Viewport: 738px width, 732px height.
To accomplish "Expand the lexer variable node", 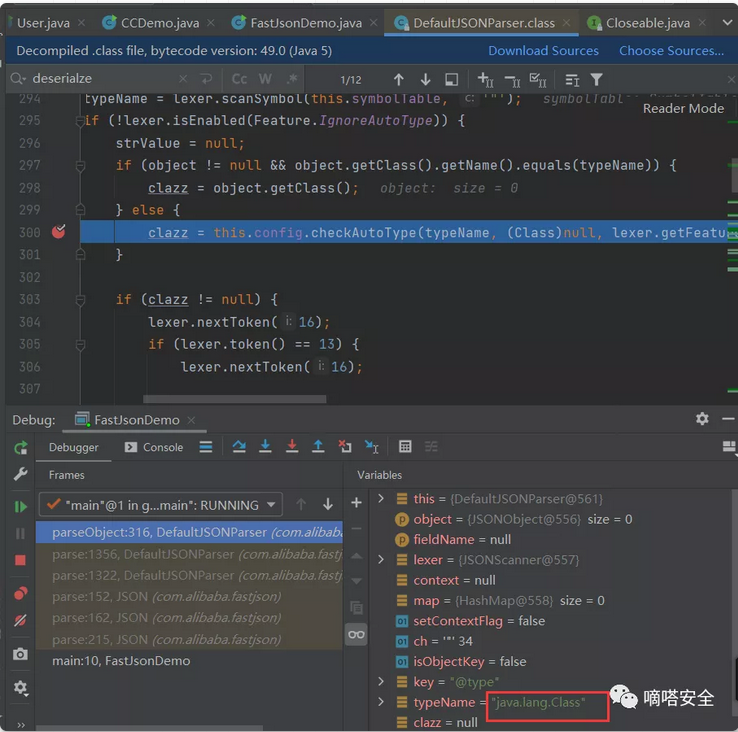I will point(380,559).
